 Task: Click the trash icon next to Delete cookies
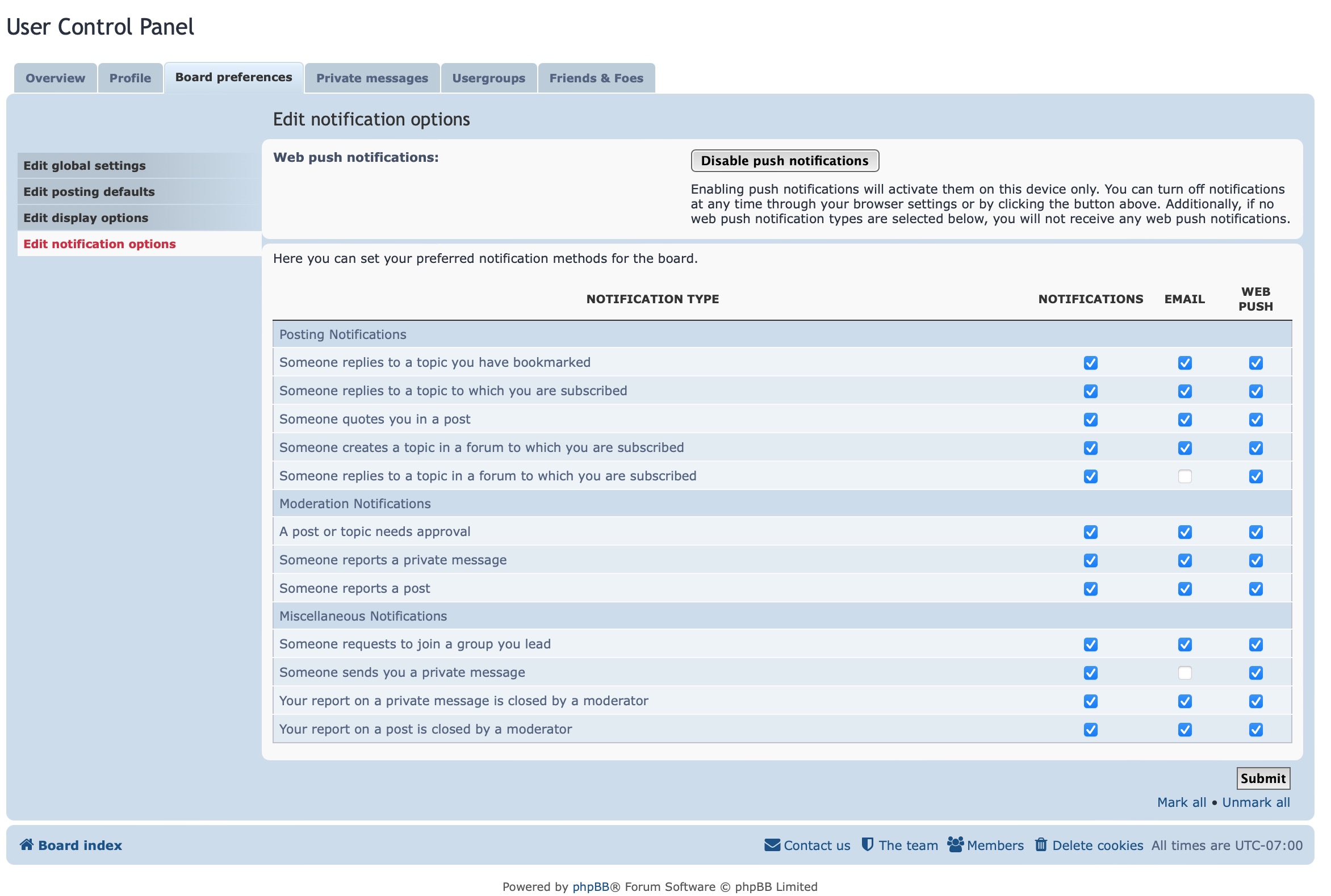pyautogui.click(x=1041, y=844)
